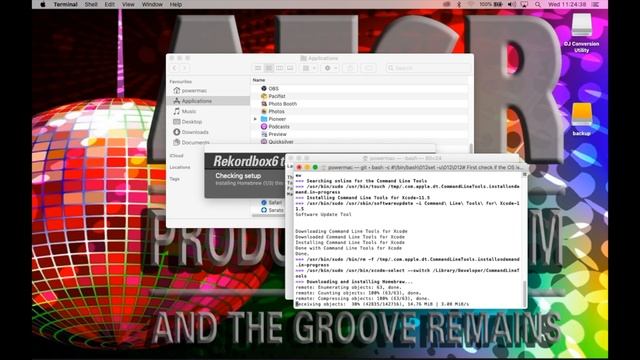Click the menu bar clock

click(x=567, y=4)
